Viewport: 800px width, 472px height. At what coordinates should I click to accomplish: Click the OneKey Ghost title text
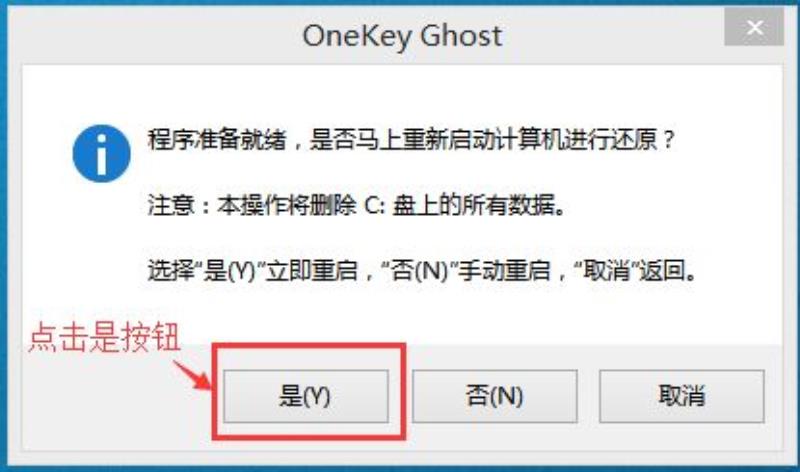click(402, 36)
